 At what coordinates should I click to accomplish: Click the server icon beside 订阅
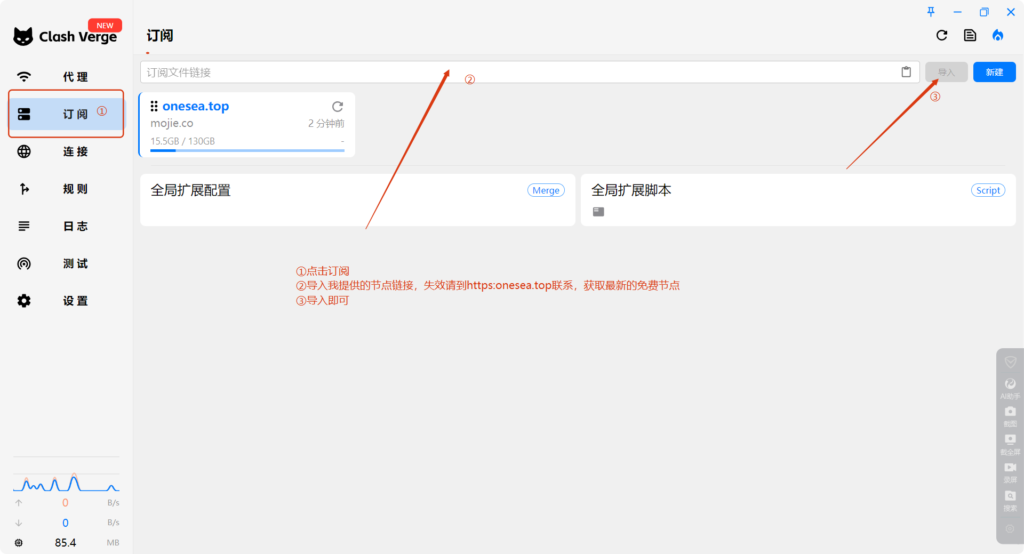pyautogui.click(x=24, y=114)
